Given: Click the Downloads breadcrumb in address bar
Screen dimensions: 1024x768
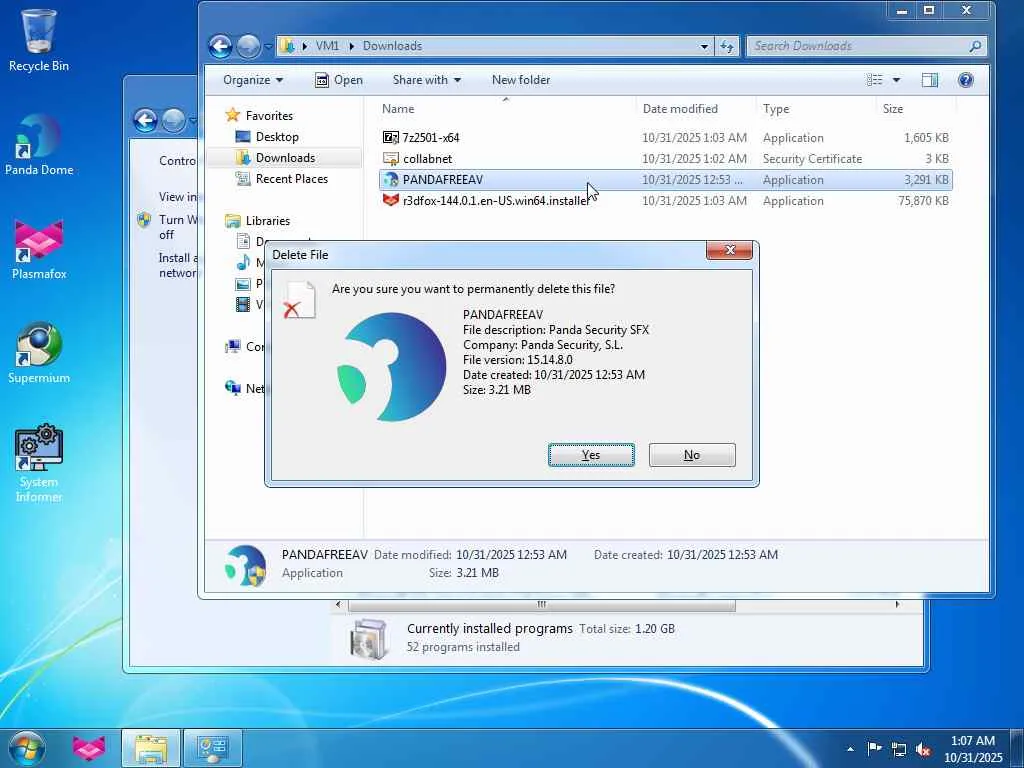Looking at the screenshot, I should pos(392,46).
